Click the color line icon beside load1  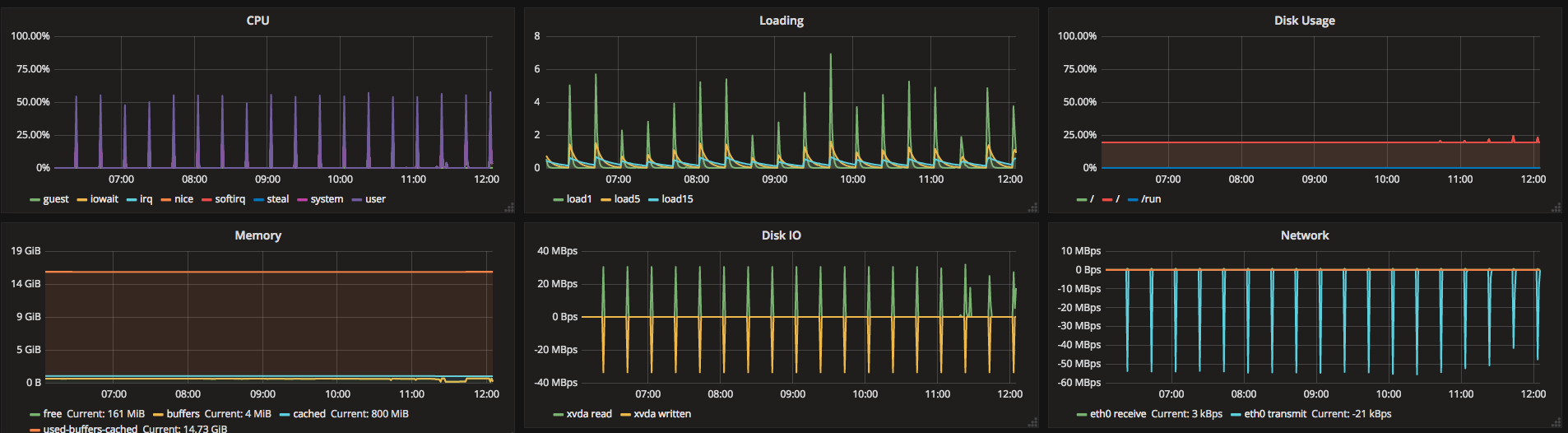point(559,200)
